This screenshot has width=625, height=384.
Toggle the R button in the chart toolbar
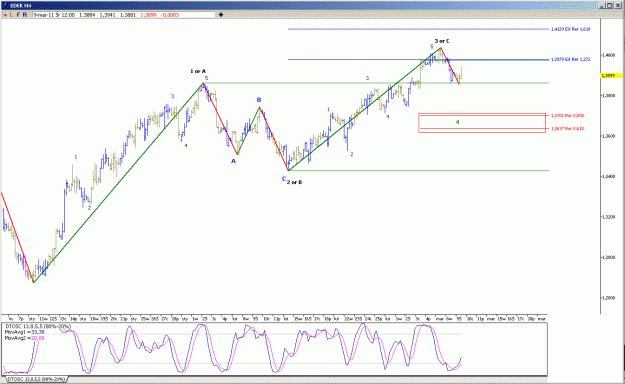[x=25, y=15]
